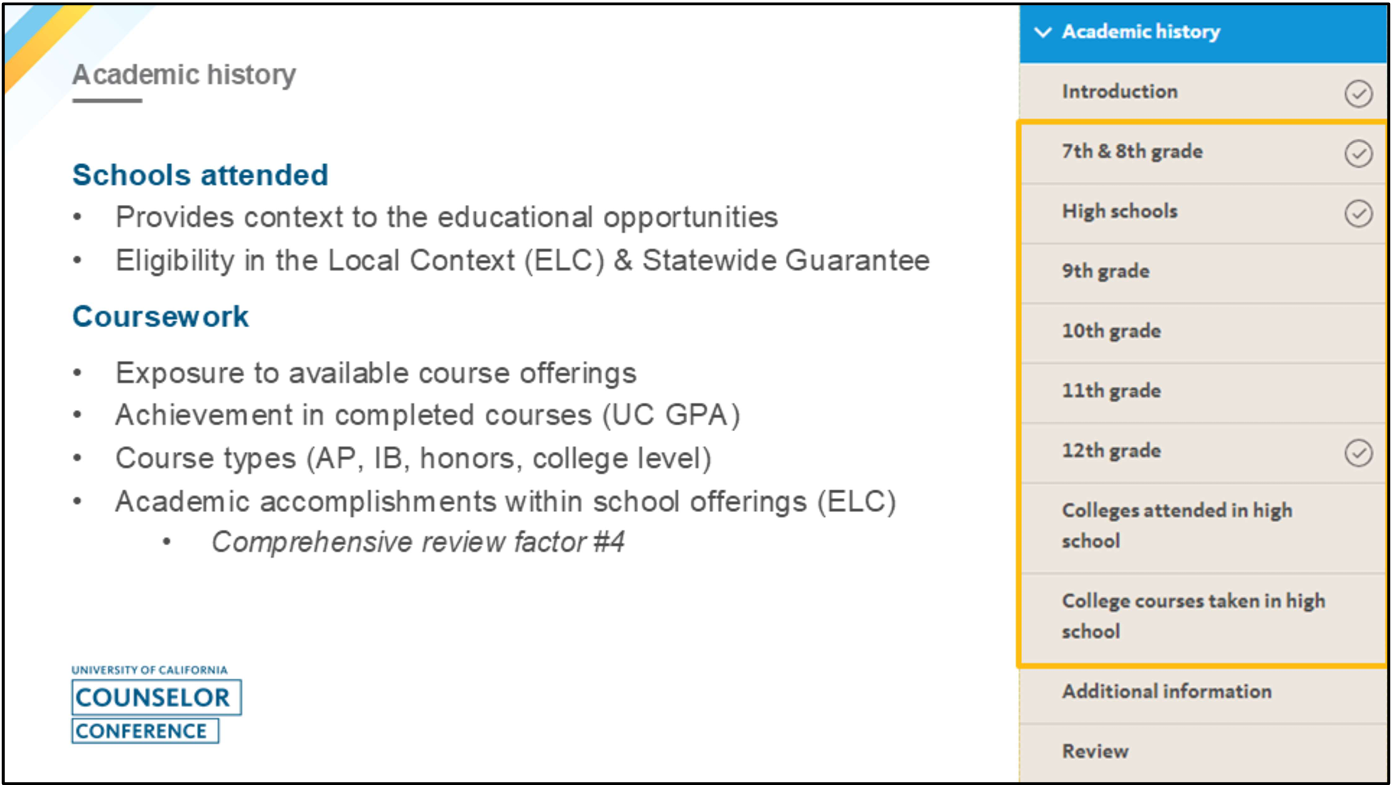This screenshot has width=1398, height=789.
Task: Select the 7th & 8th grade item
Action: [1132, 152]
